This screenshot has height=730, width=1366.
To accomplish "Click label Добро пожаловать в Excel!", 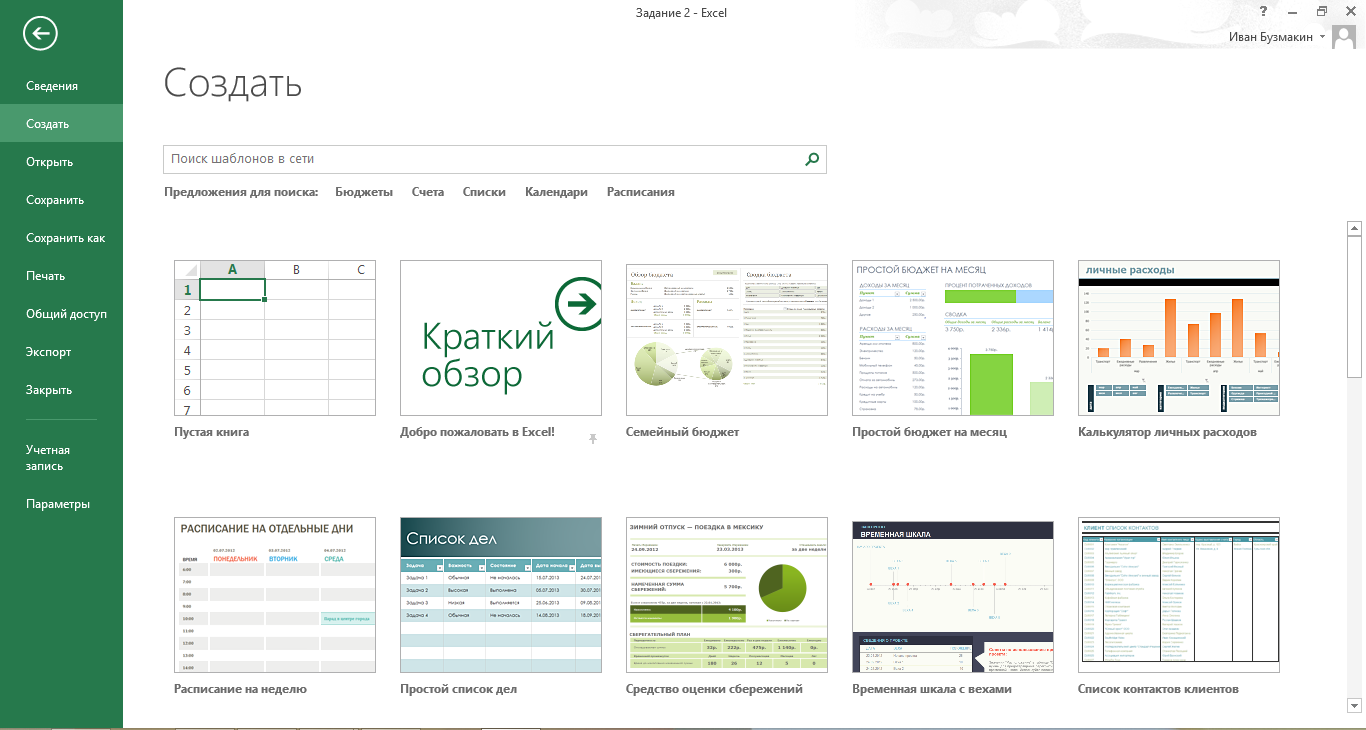I will [477, 432].
